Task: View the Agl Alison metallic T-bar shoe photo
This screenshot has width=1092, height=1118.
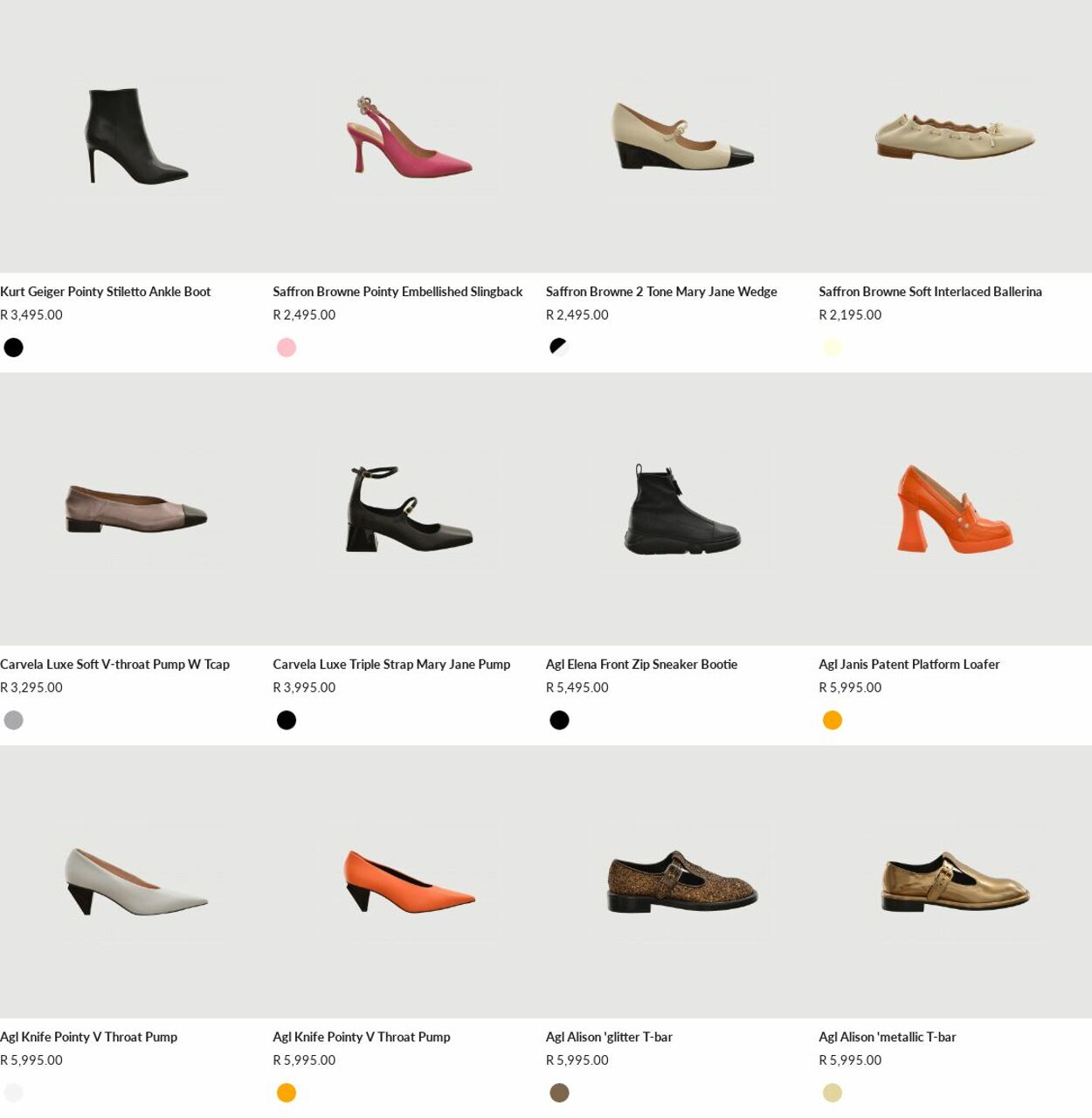Action: tap(955, 882)
